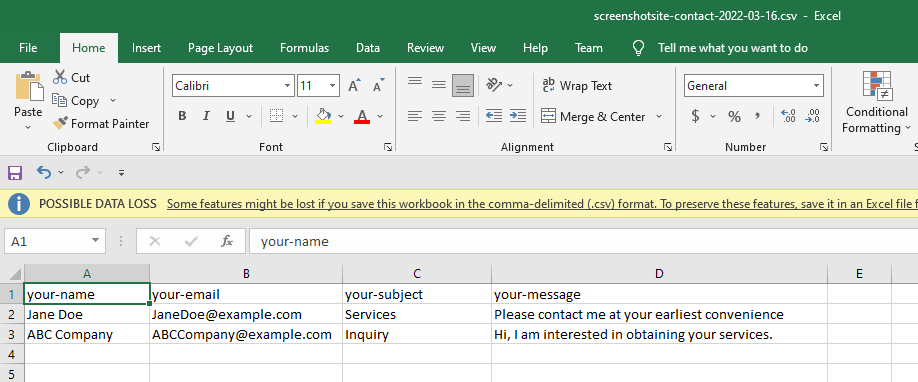Apply the yellow Fill Color bucket

pyautogui.click(x=323, y=116)
